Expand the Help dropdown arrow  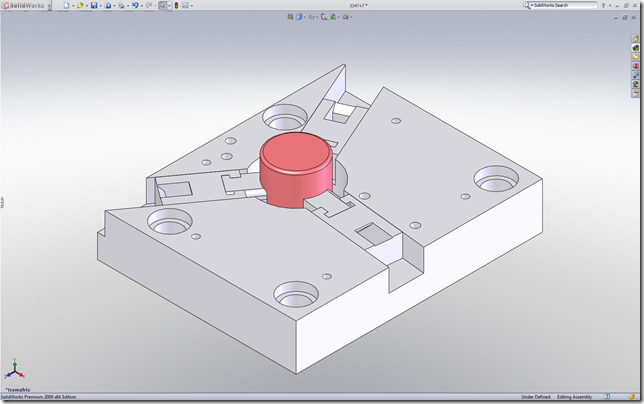(610, 6)
